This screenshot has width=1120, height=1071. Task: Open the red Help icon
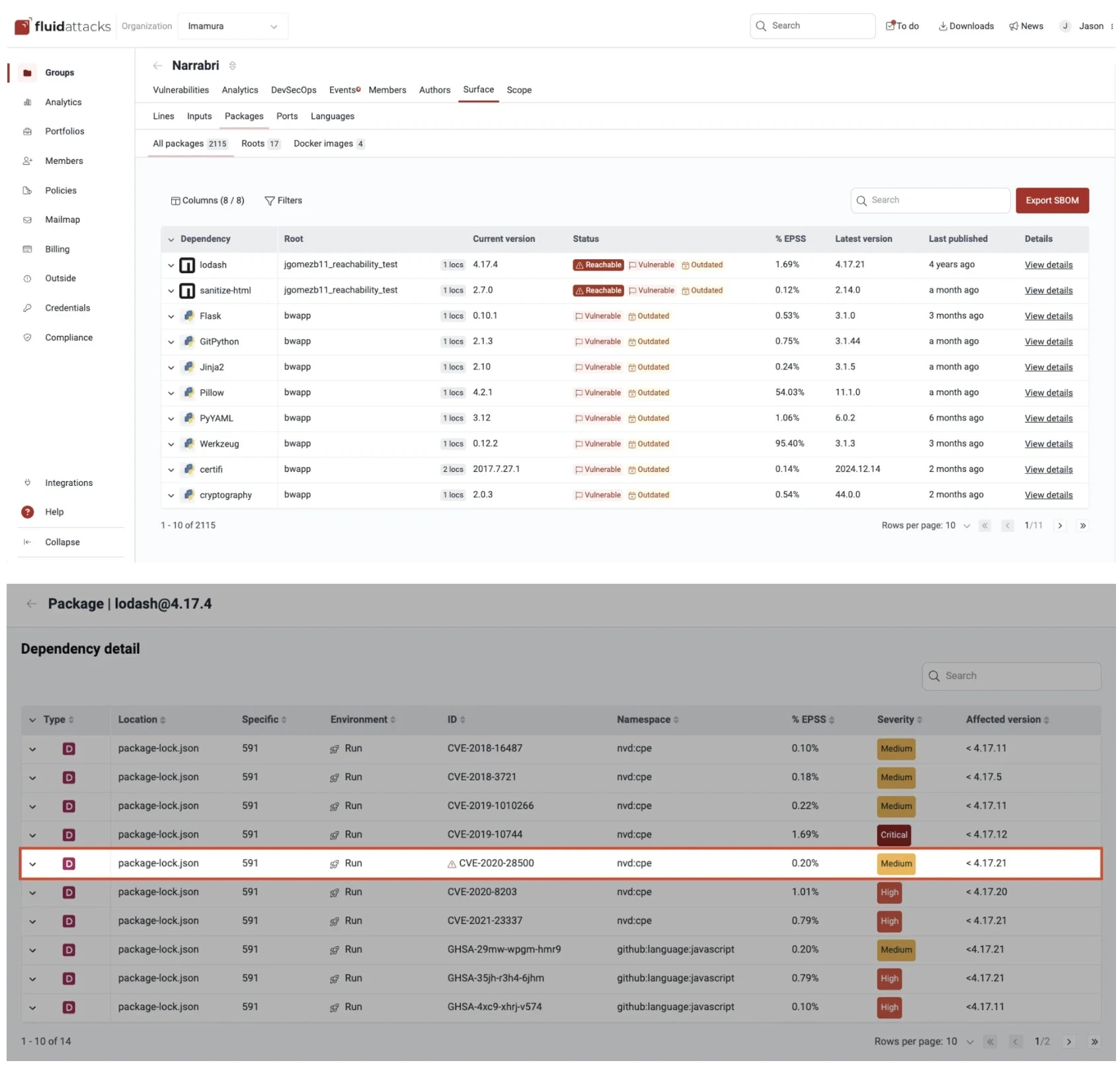[x=27, y=513]
